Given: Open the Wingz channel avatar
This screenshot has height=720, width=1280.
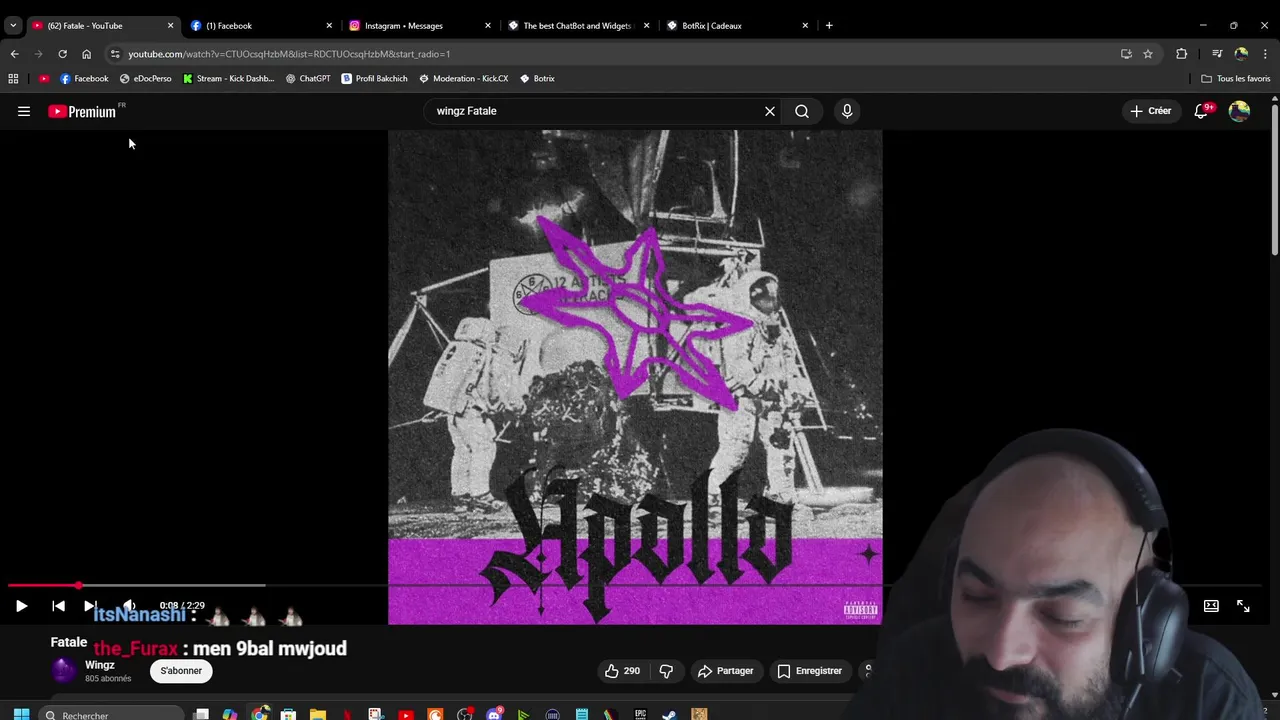Looking at the screenshot, I should coord(63,670).
